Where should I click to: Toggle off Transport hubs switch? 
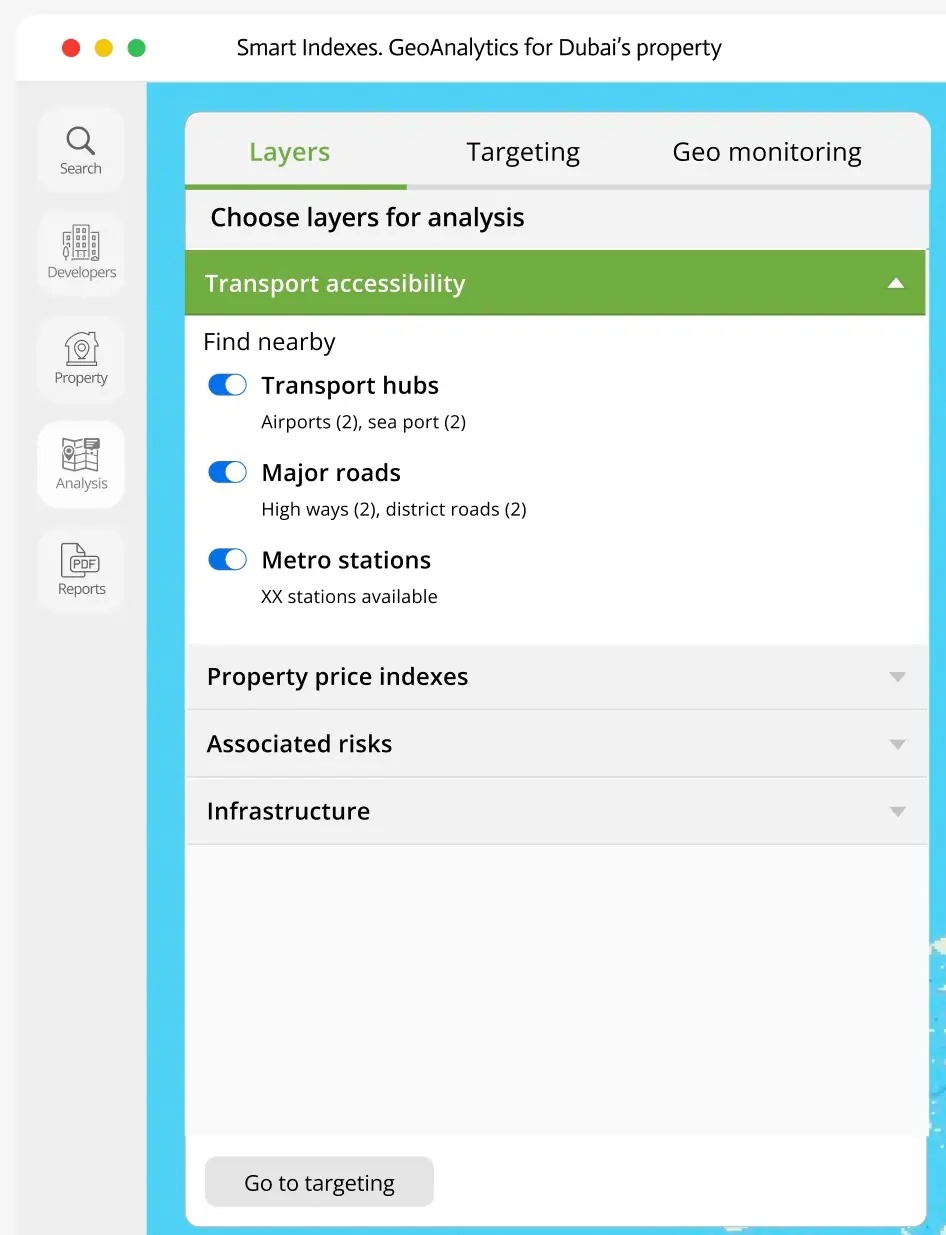[228, 385]
